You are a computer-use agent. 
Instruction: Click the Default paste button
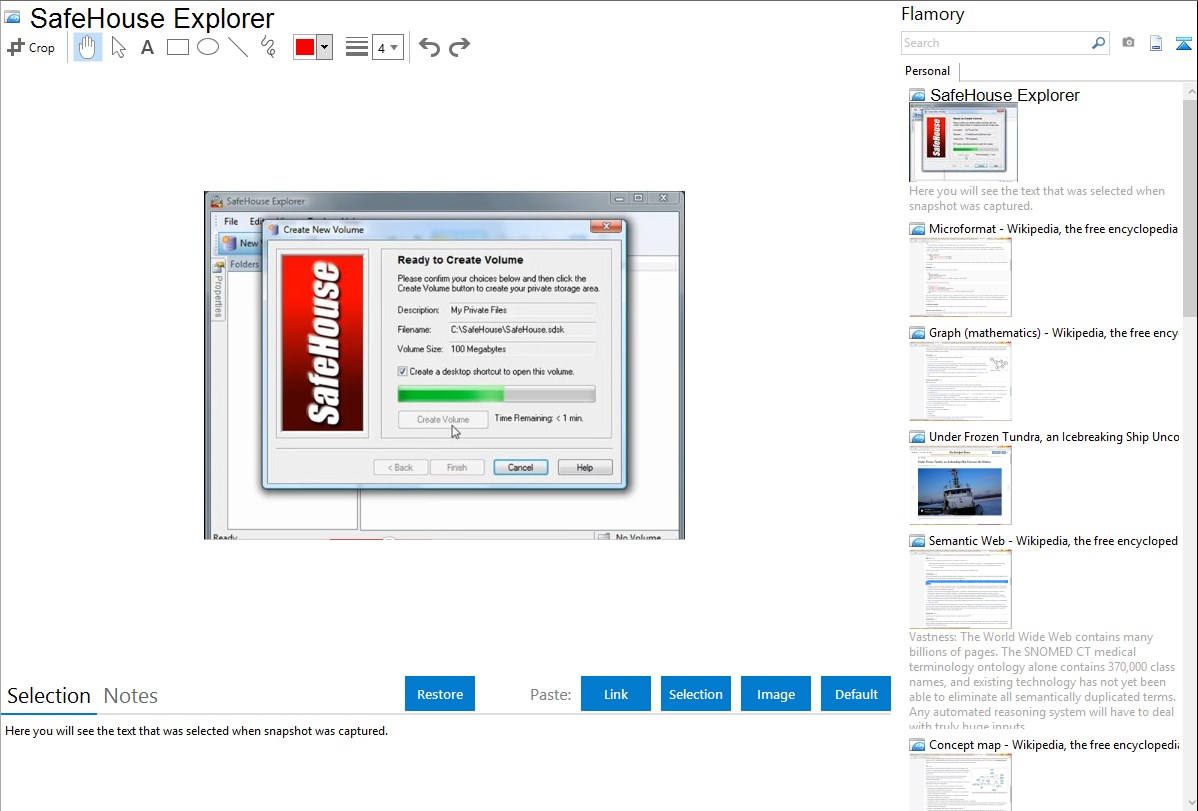(856, 693)
